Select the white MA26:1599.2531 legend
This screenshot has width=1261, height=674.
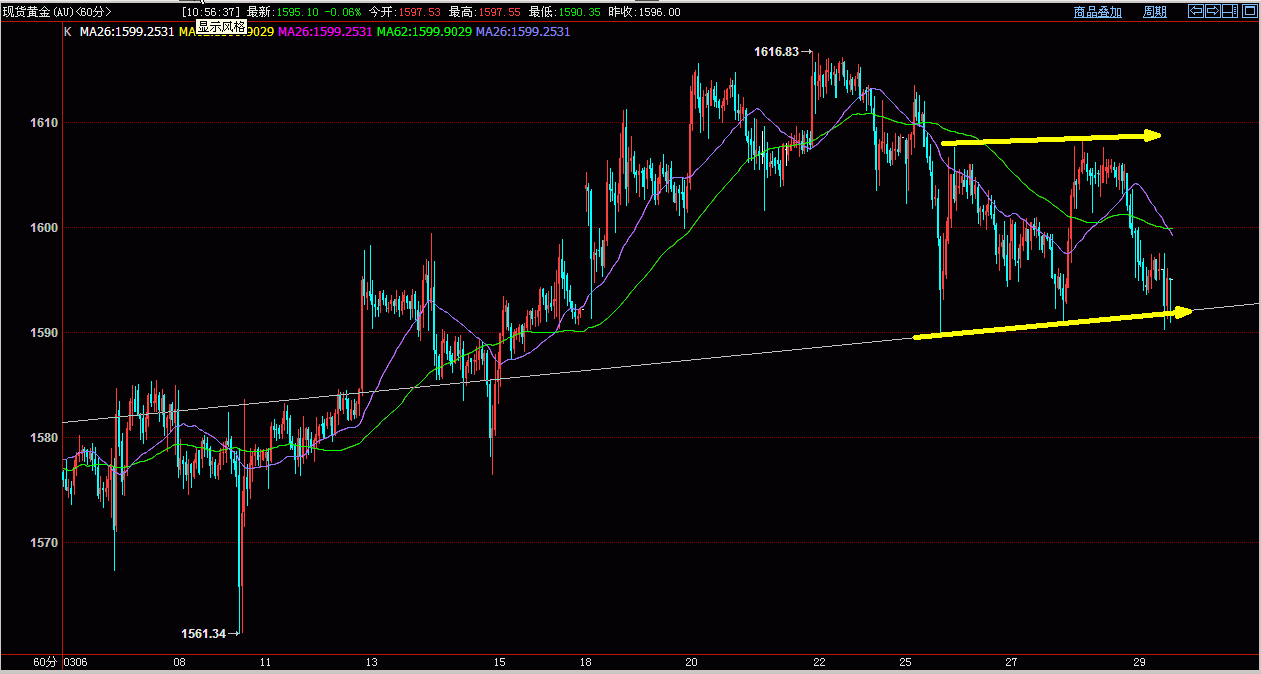[x=127, y=32]
